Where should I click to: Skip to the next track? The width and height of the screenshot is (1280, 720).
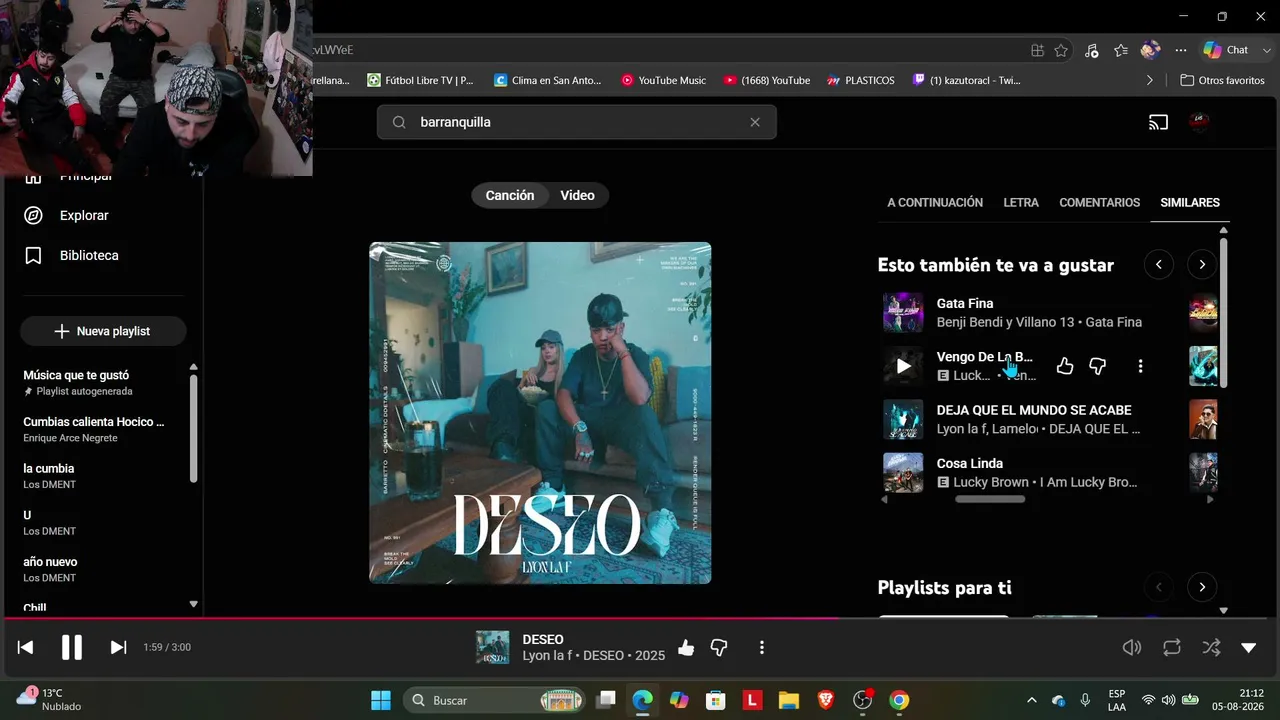[118, 647]
